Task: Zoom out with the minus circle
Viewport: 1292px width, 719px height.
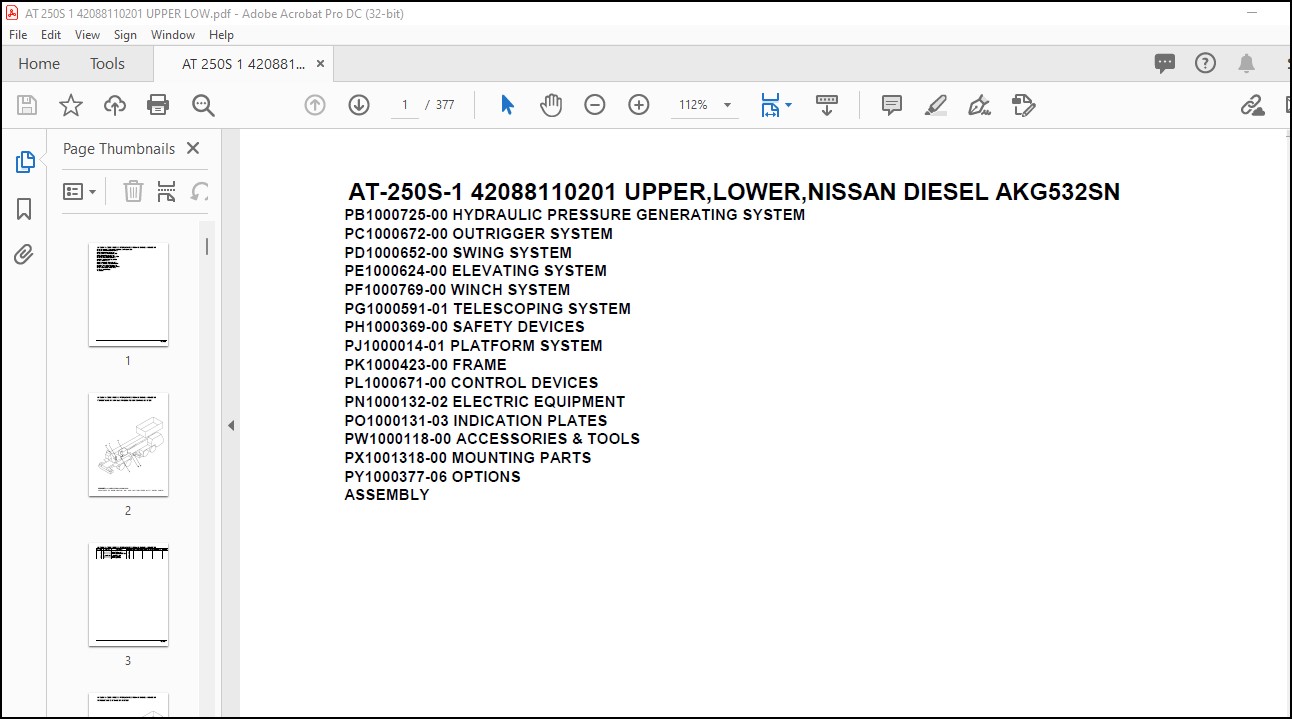Action: [x=595, y=105]
